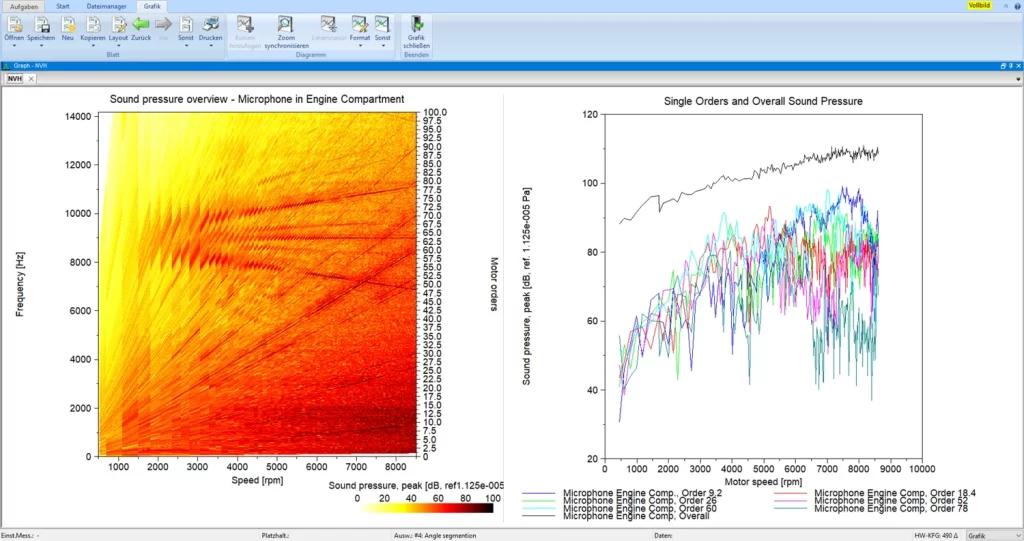The width and height of the screenshot is (1024, 541).
Task: Click the Speichern disk icon
Action: [41, 24]
